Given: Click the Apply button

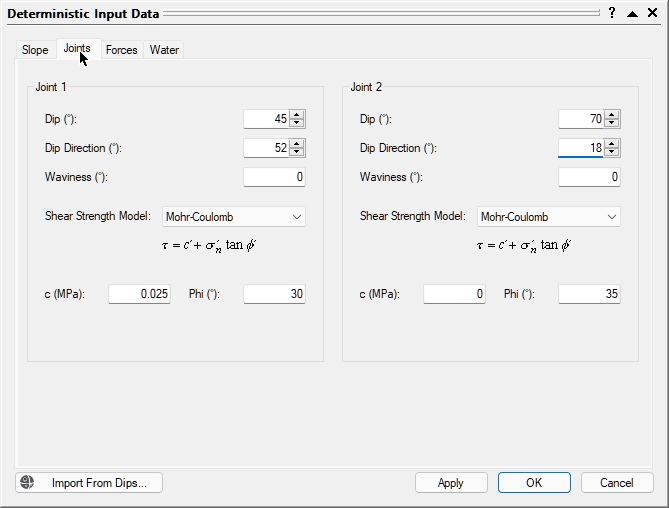Looking at the screenshot, I should (x=451, y=482).
